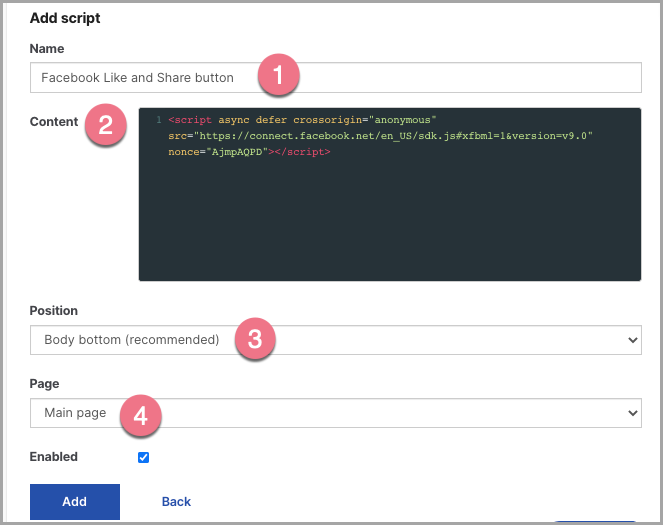The image size is (663, 525).
Task: Open the Page dropdown showing Main page
Action: (x=336, y=413)
